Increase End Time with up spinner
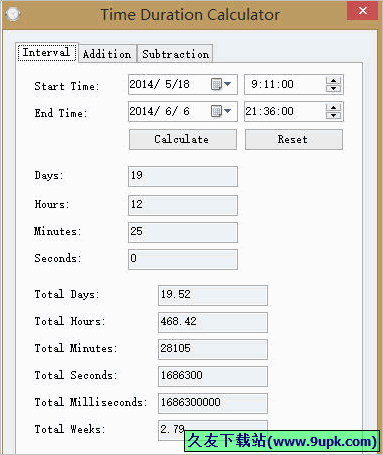 pos(333,107)
